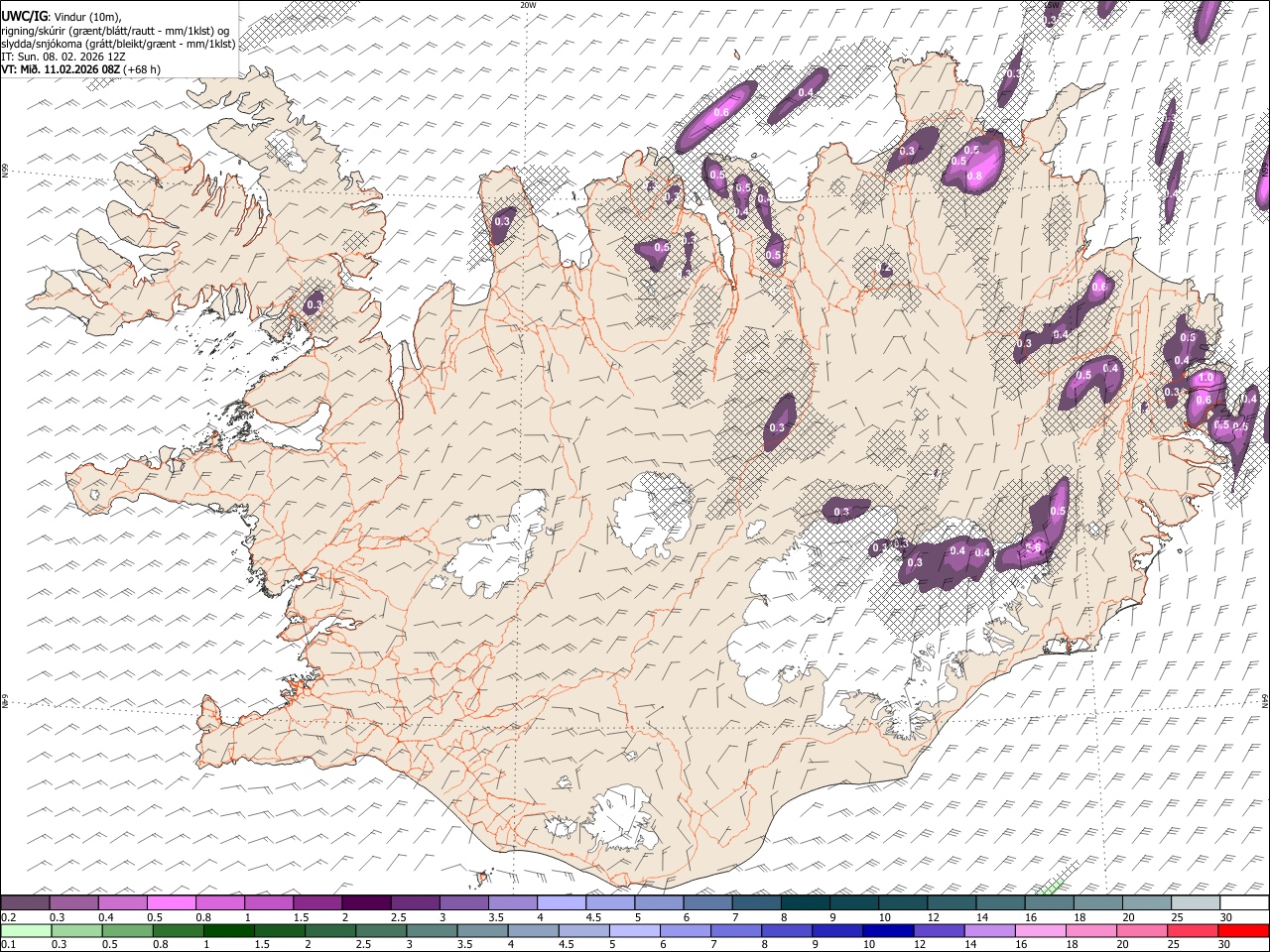Pick the 10 deep blue swatch, lower legend row
The image size is (1270, 952).
click(887, 930)
